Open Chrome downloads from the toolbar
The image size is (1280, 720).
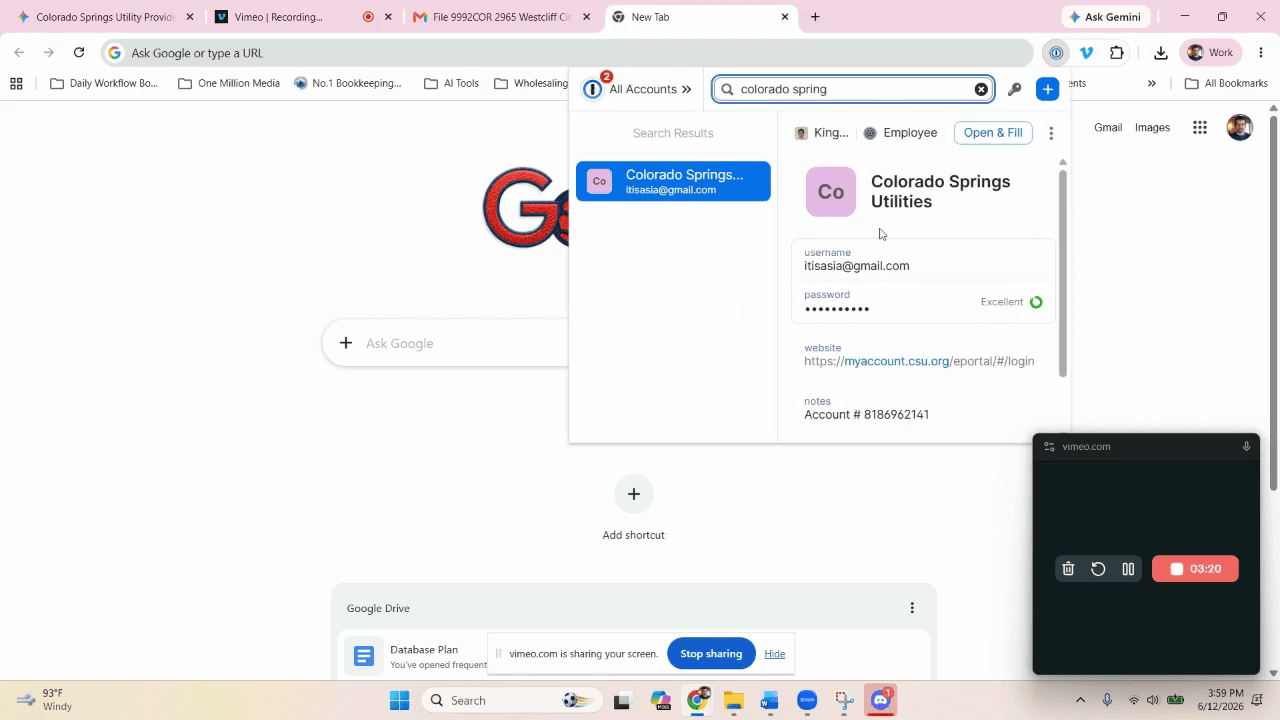(1160, 53)
